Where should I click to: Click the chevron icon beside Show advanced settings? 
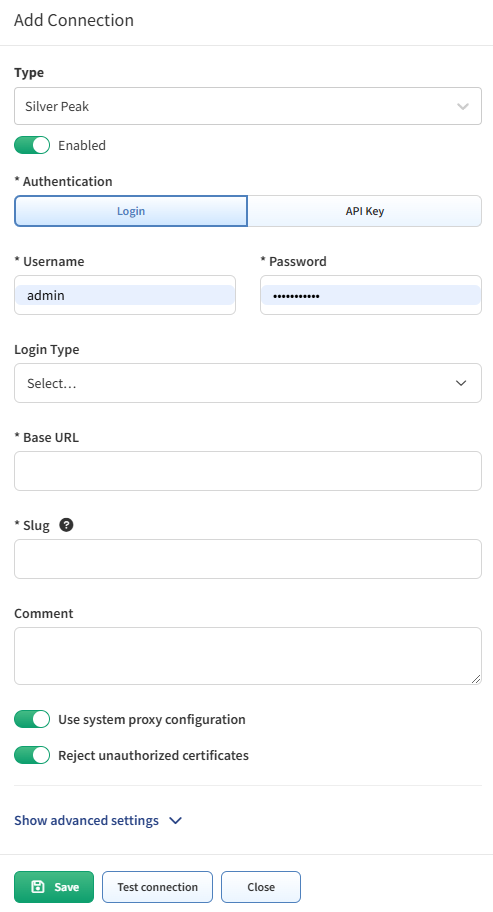click(175, 820)
